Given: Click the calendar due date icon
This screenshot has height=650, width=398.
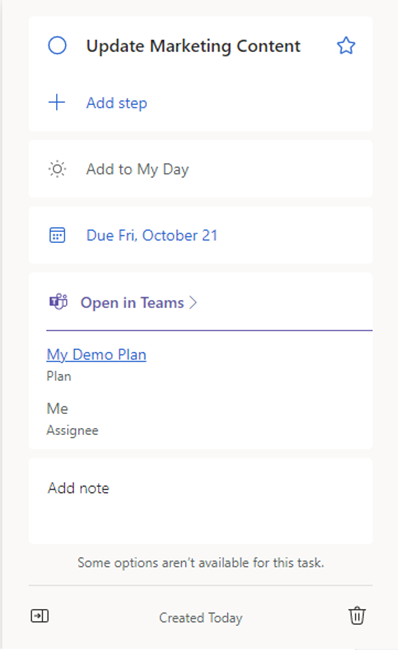Looking at the screenshot, I should coord(57,235).
